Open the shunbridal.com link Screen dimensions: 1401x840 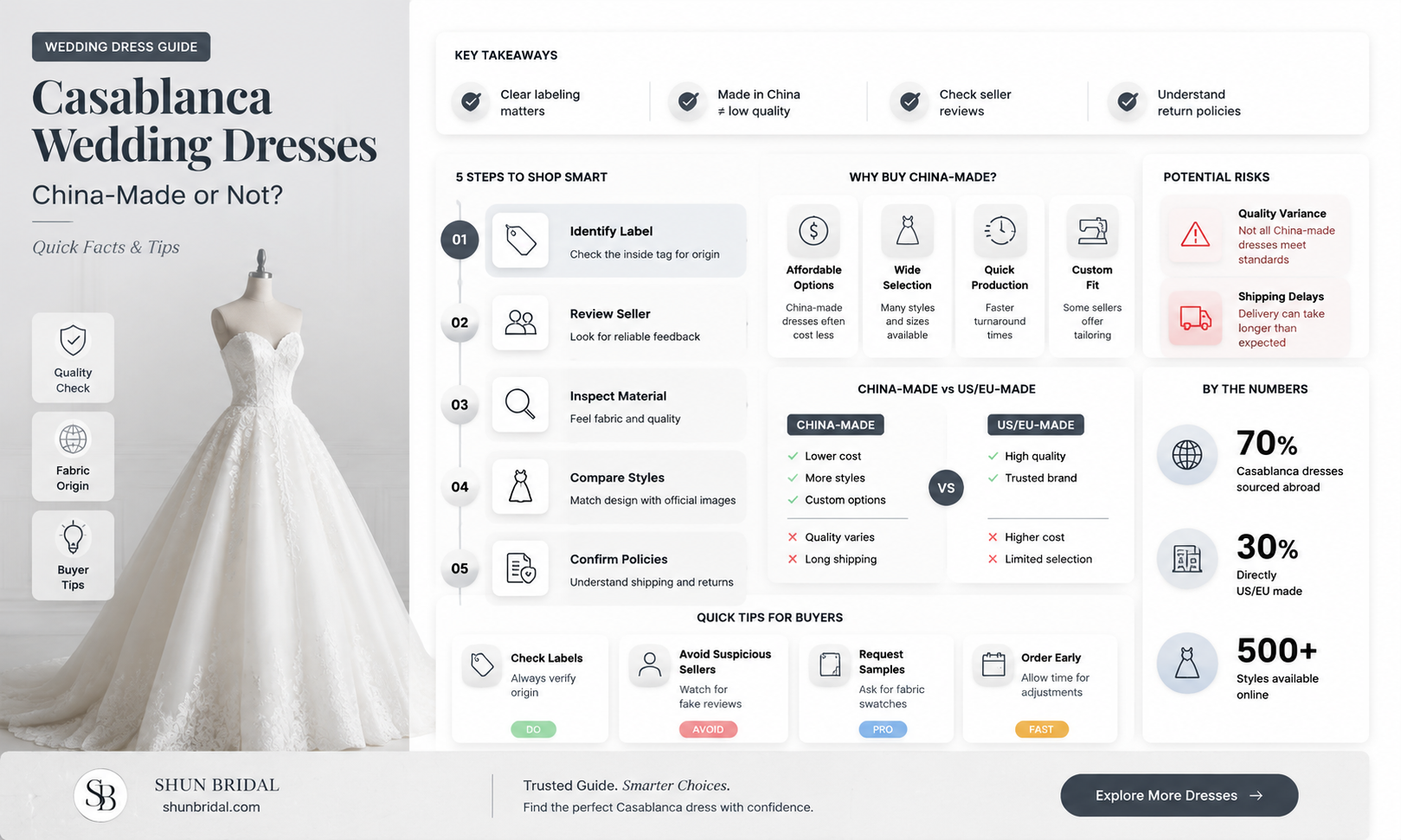[211, 807]
